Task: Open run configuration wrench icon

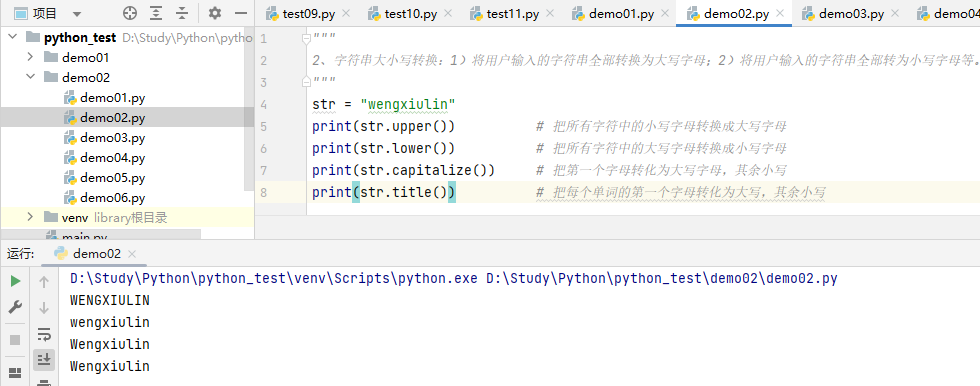Action: click(x=15, y=307)
